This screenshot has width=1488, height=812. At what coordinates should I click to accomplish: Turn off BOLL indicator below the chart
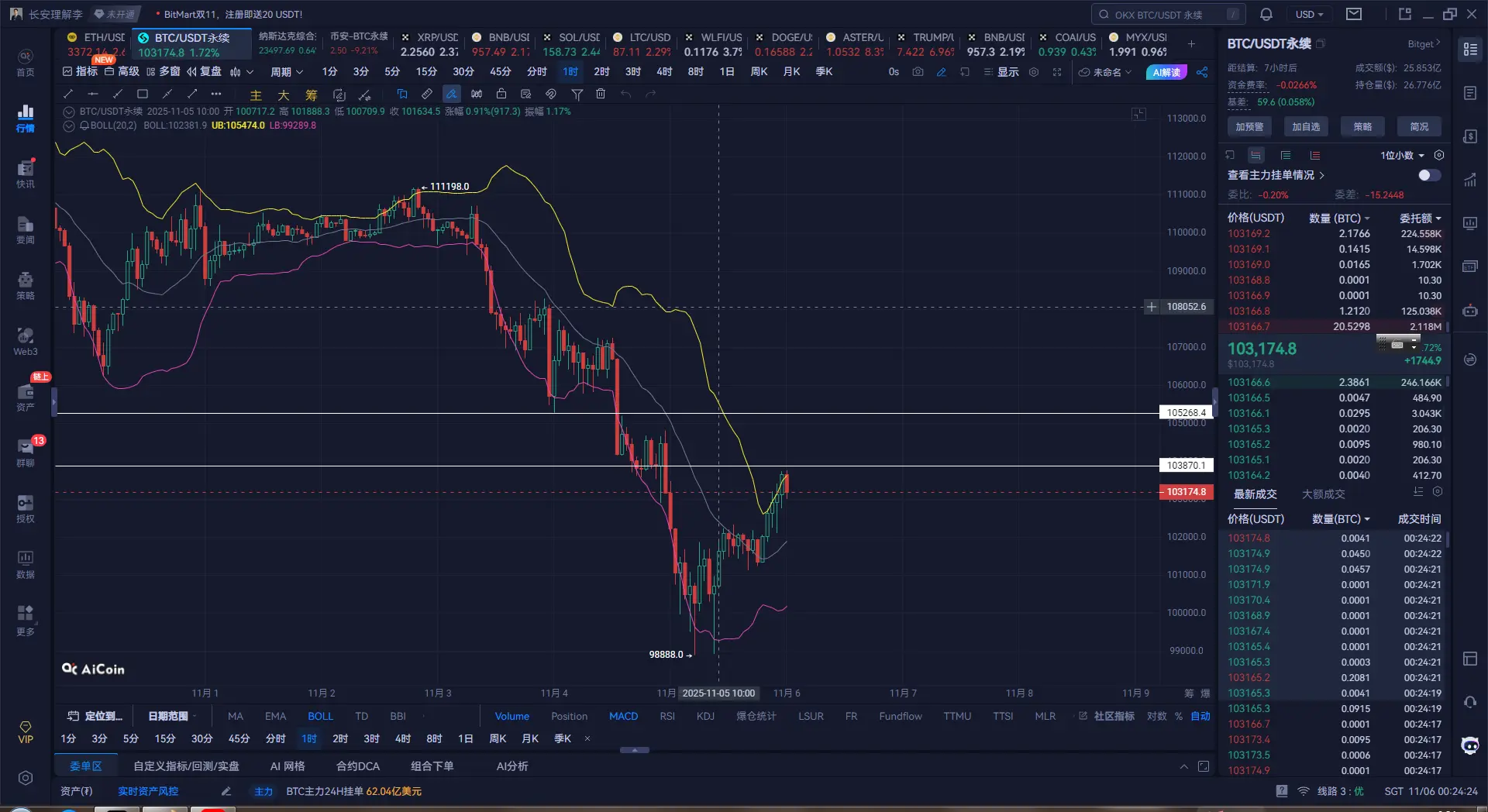pyautogui.click(x=320, y=716)
